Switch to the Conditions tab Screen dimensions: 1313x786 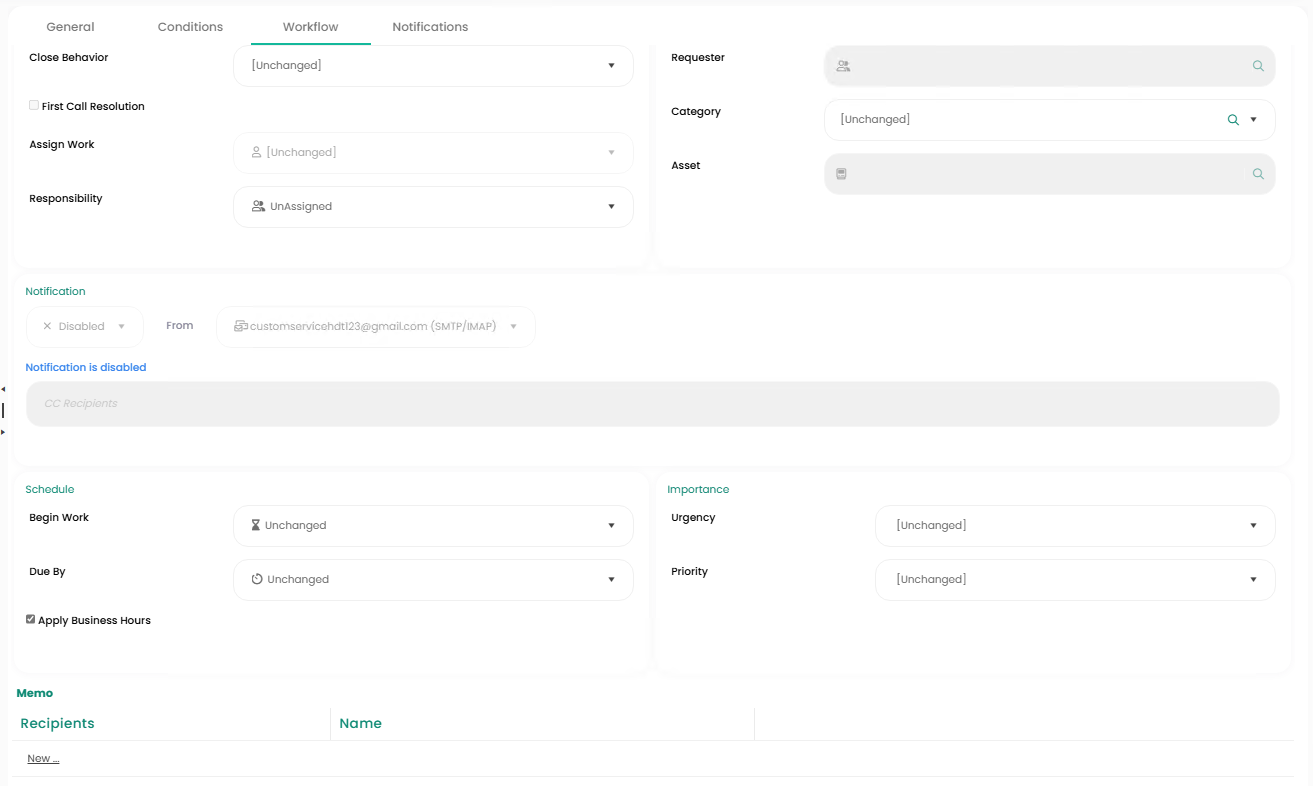click(190, 27)
